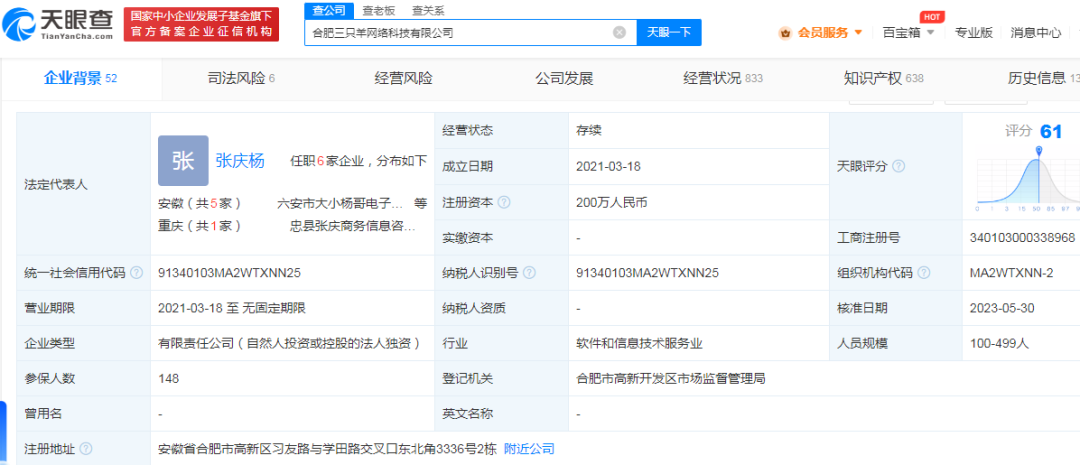Click help icon next to 注册地址
The width and height of the screenshot is (1080, 465).
(x=86, y=449)
